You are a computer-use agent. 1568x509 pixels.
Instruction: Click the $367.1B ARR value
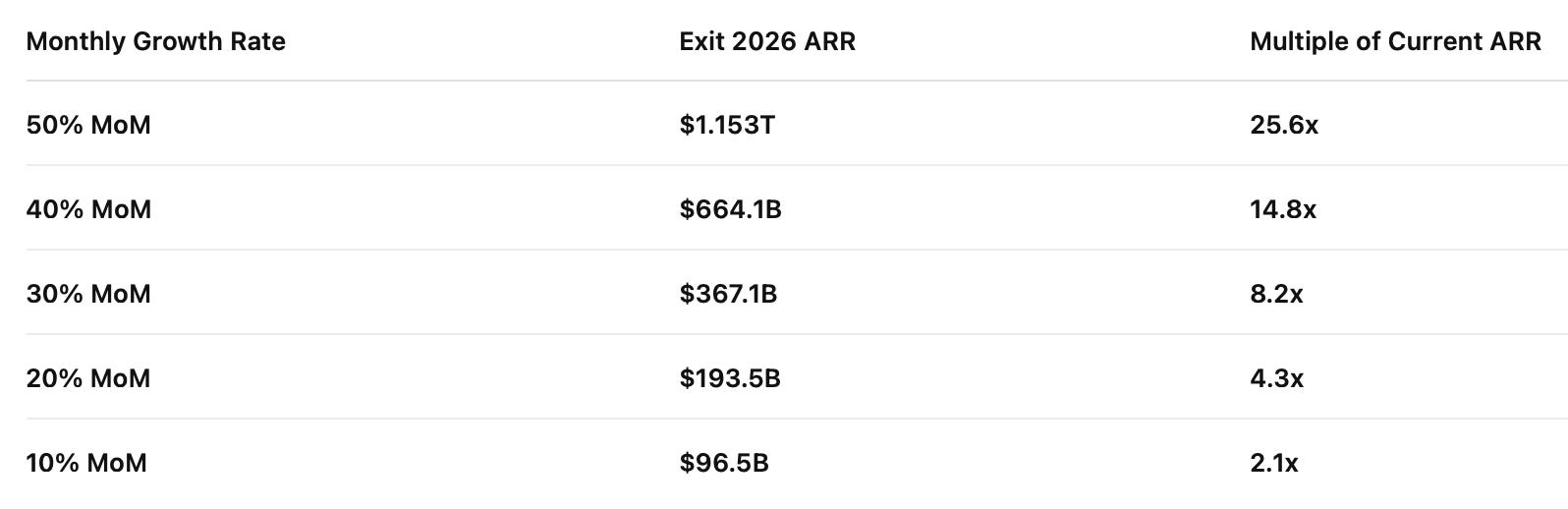point(728,294)
